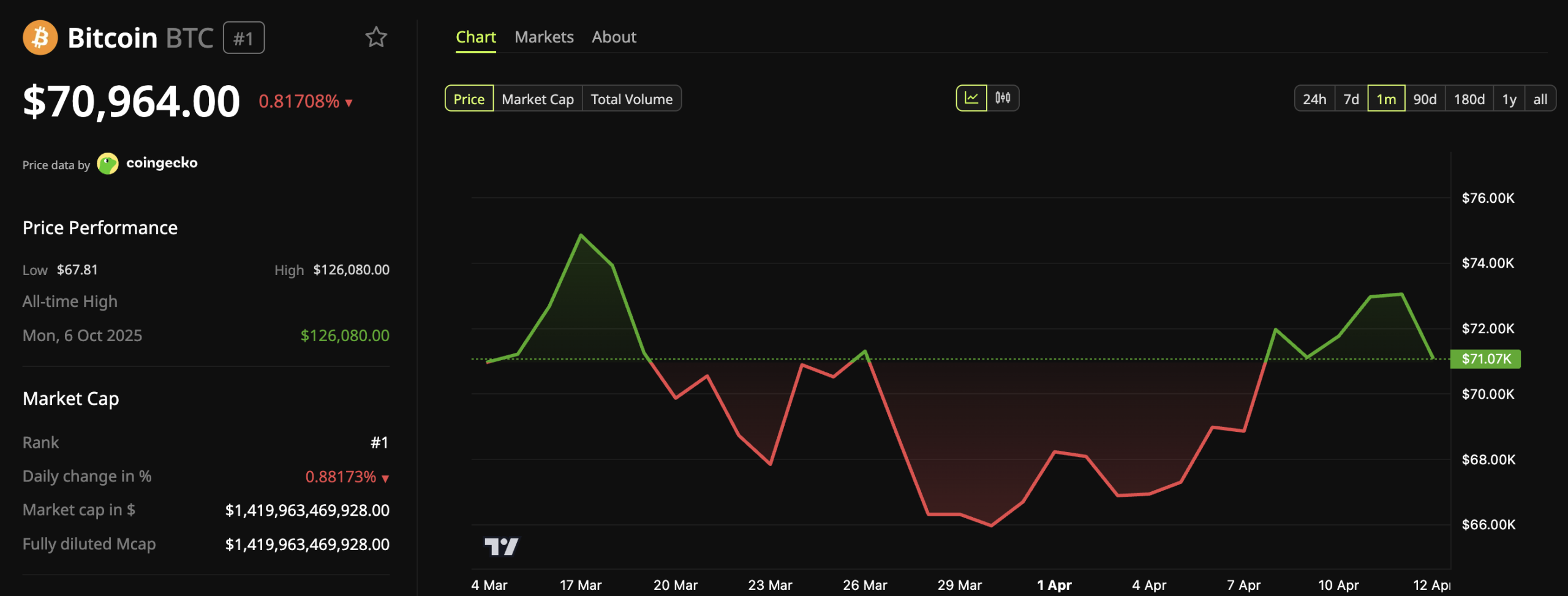Set chart range to 24h
The image size is (1568, 596).
tap(1314, 99)
